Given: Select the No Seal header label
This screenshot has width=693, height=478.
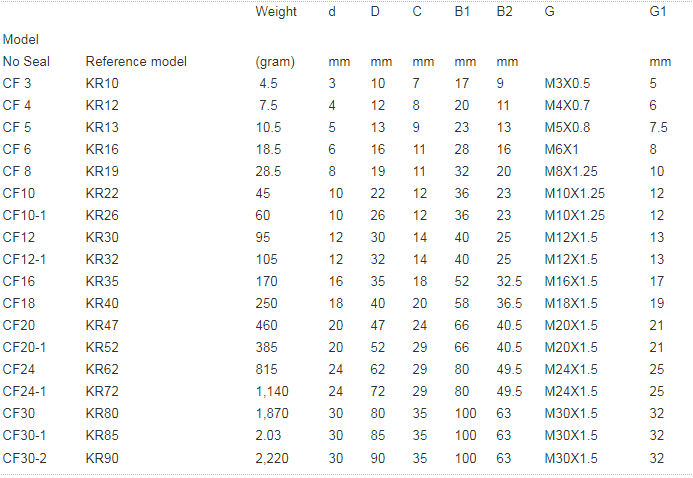Looking at the screenshot, I should (x=26, y=61).
